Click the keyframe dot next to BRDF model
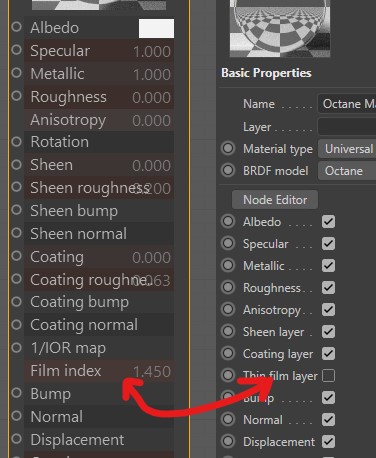The width and height of the screenshot is (376, 458). [228, 170]
